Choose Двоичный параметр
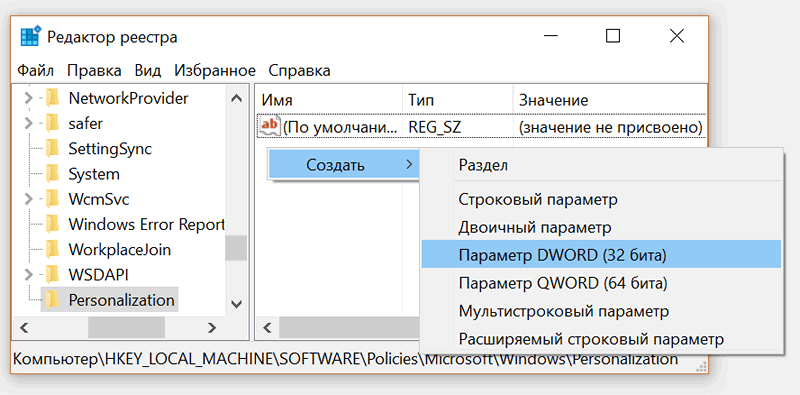This screenshot has height=395, width=800. point(602,228)
